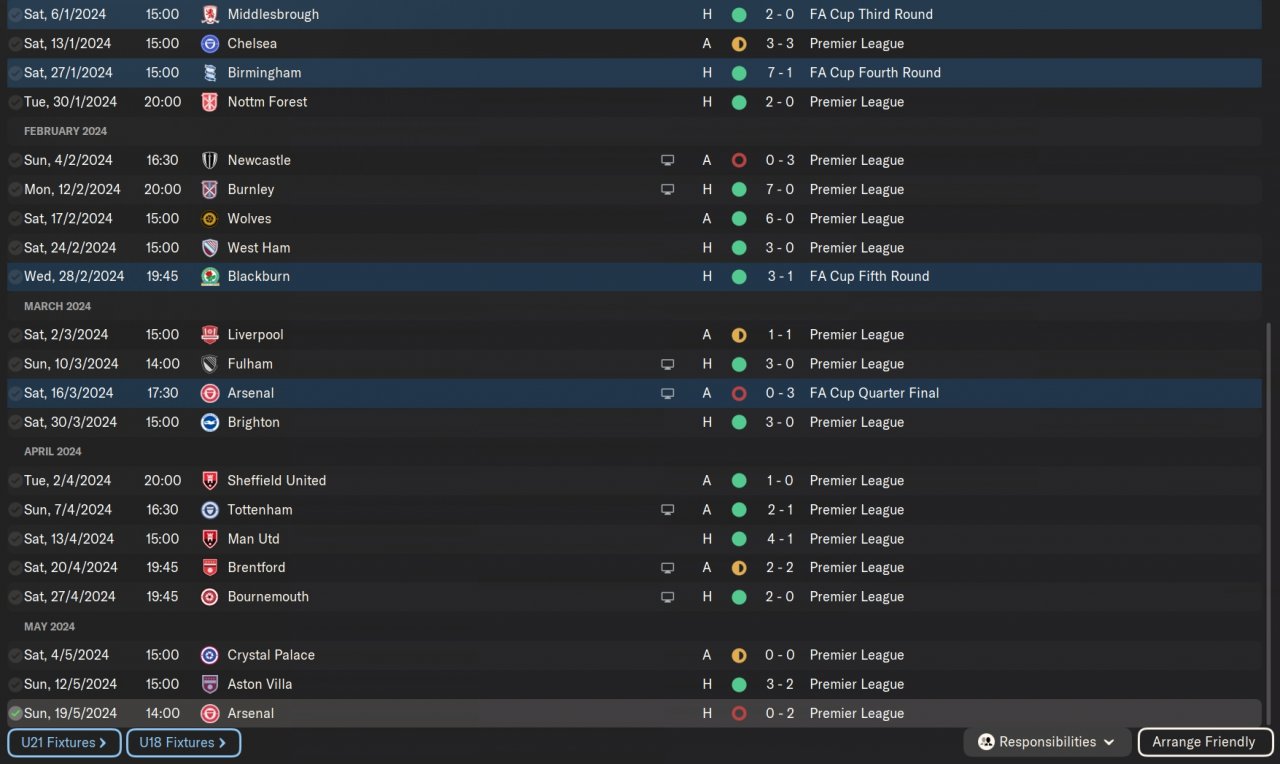Click the 7 - 0 score against Burnley
Viewport: 1280px width, 764px height.
pyautogui.click(x=780, y=189)
